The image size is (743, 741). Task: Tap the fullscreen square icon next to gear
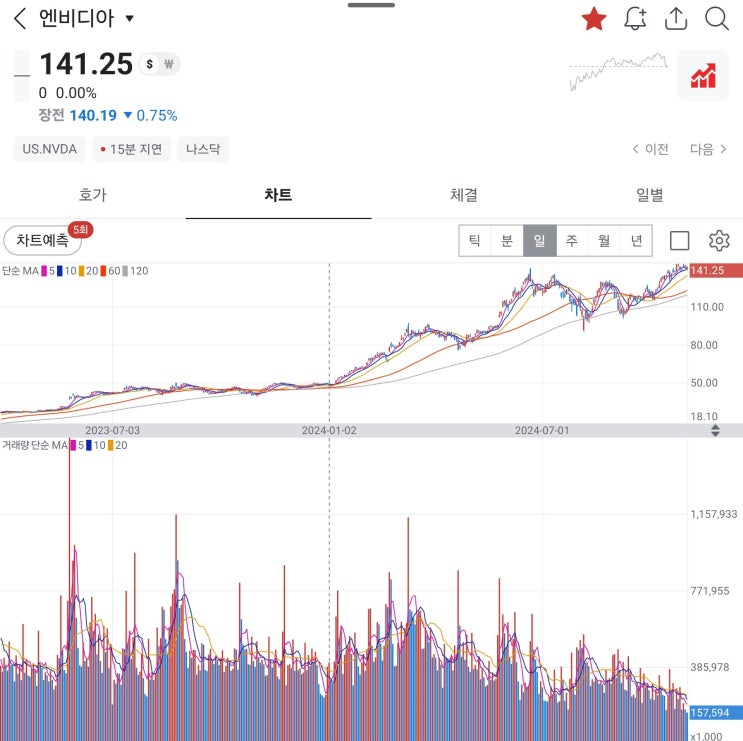[680, 240]
